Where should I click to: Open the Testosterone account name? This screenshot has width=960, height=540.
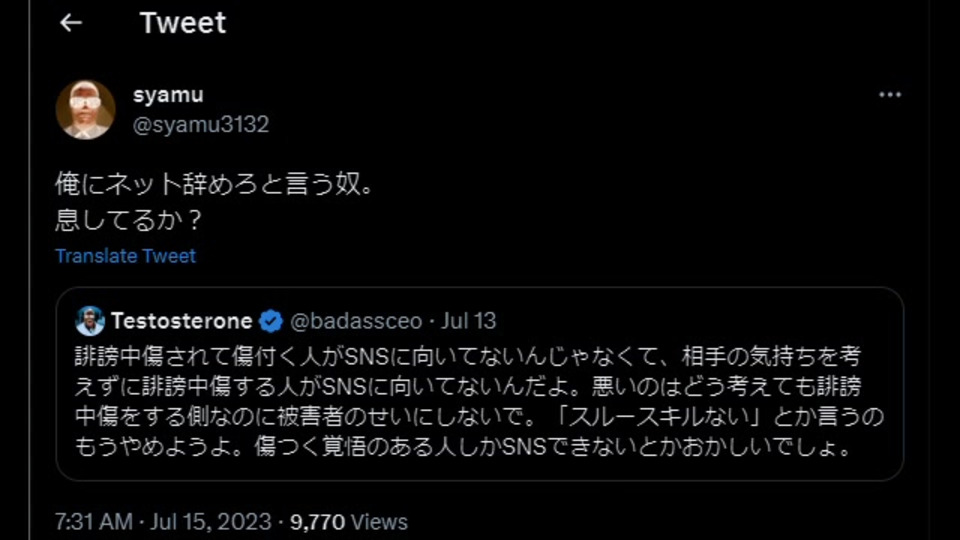pos(182,321)
